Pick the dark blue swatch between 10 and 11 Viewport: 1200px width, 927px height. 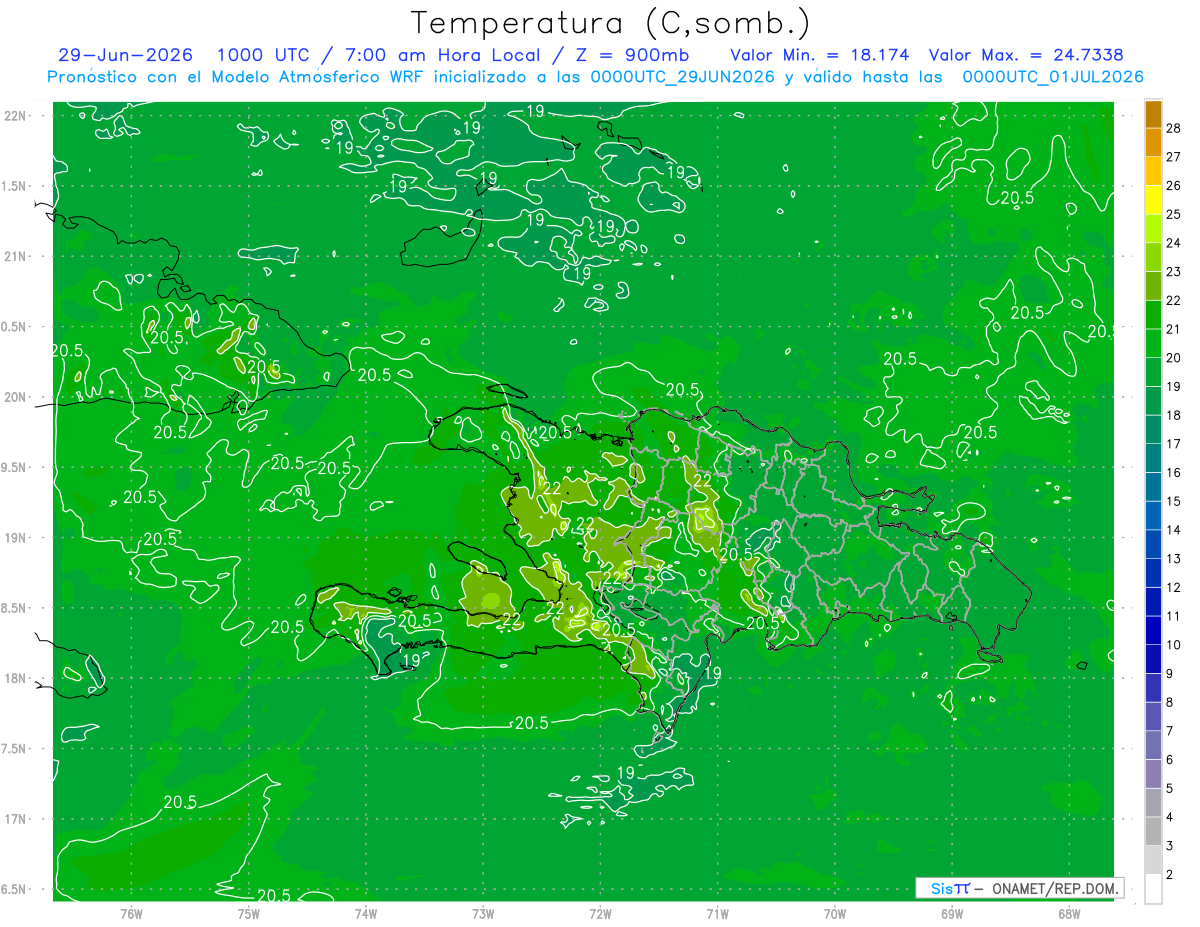[x=1153, y=630]
